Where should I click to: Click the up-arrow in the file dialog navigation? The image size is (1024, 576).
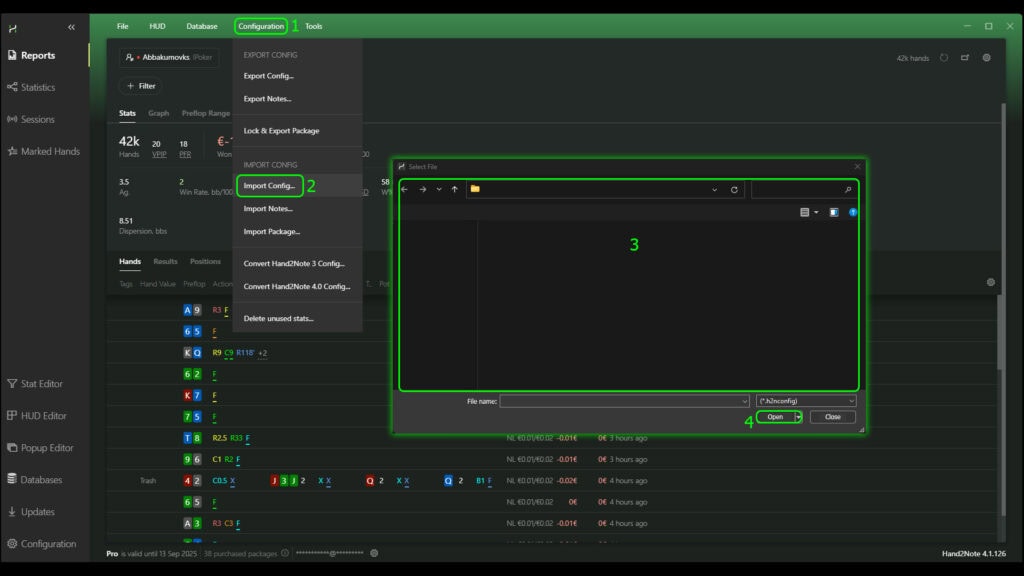[454, 189]
